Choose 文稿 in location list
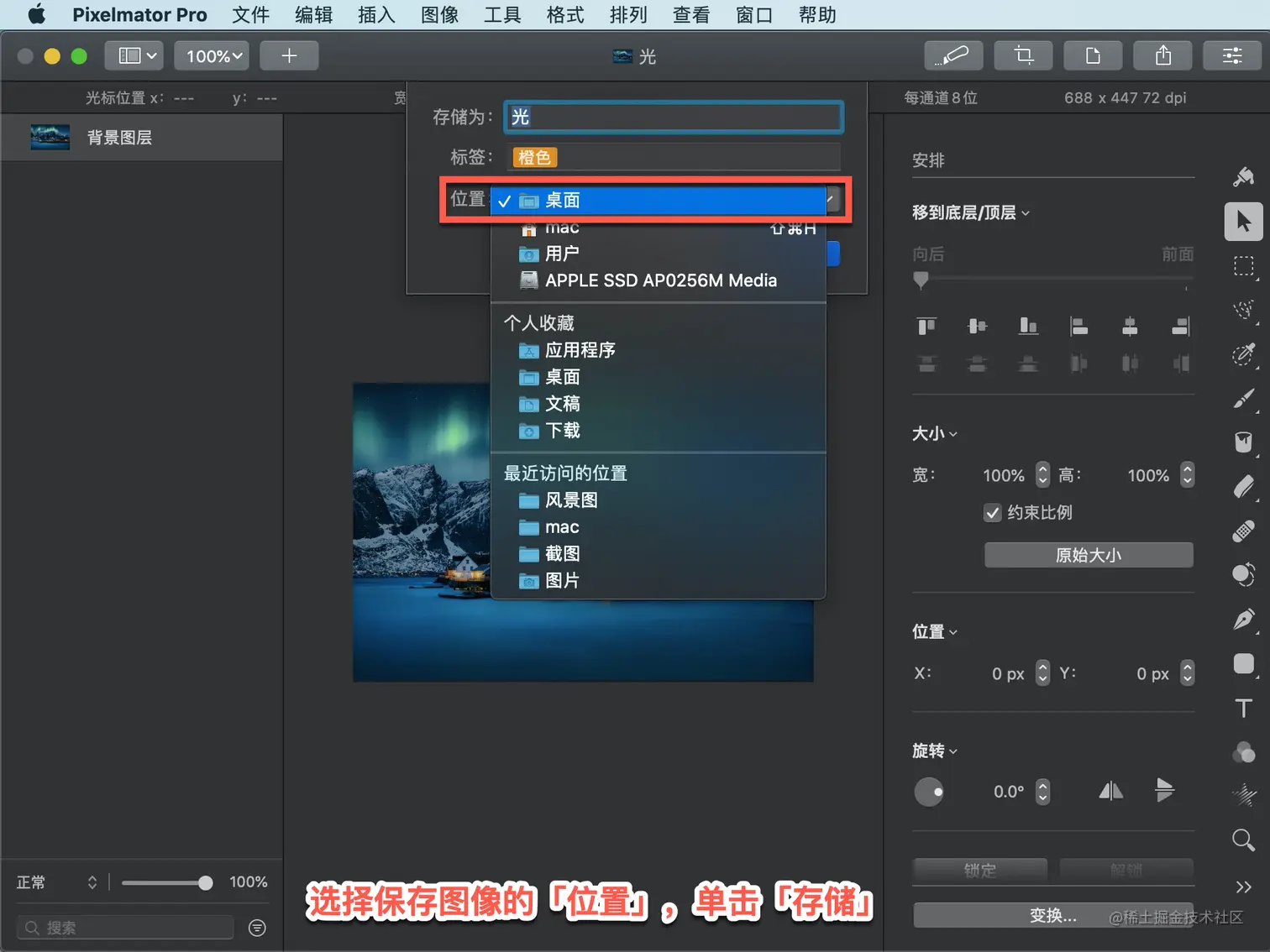The image size is (1270, 952). pyautogui.click(x=659, y=404)
